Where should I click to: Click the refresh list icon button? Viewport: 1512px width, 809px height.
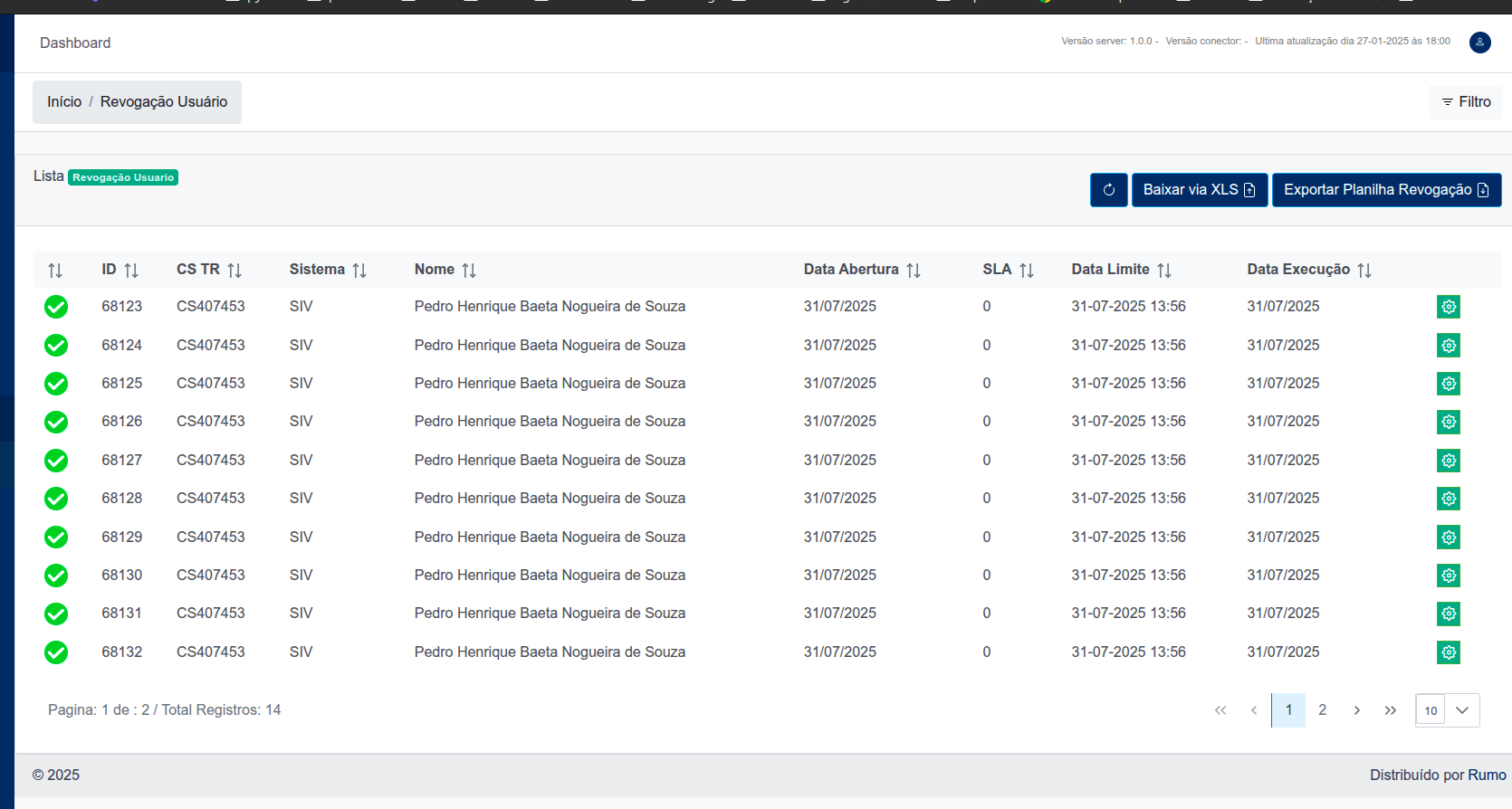point(1108,190)
